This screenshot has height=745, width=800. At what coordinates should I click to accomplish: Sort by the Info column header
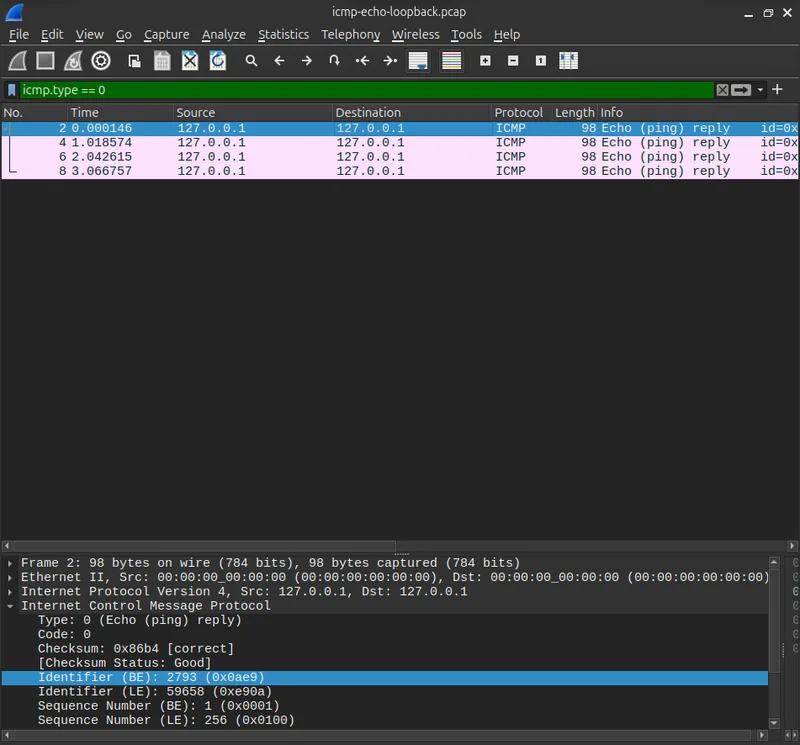697,113
